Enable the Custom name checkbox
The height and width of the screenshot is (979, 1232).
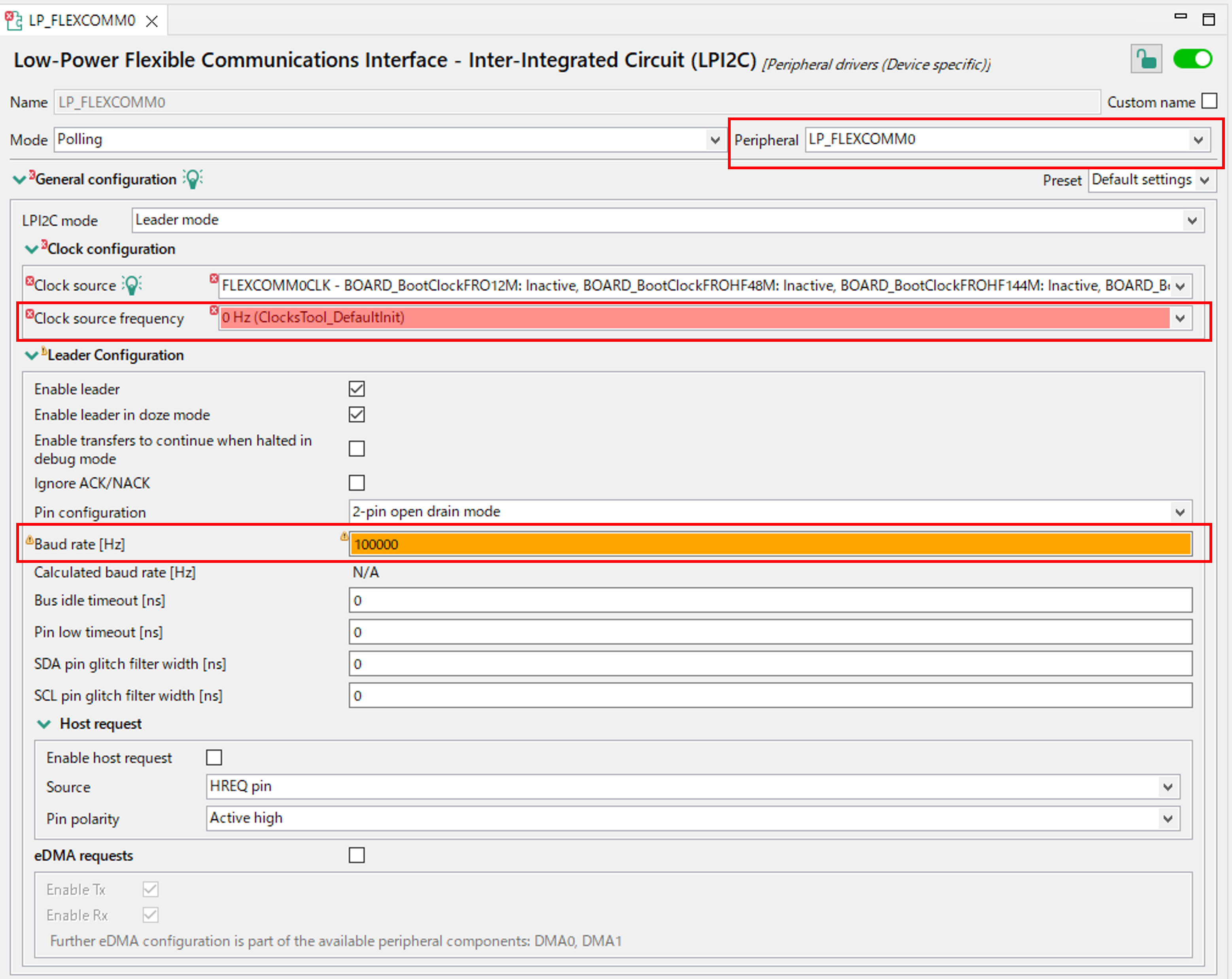pyautogui.click(x=1209, y=101)
